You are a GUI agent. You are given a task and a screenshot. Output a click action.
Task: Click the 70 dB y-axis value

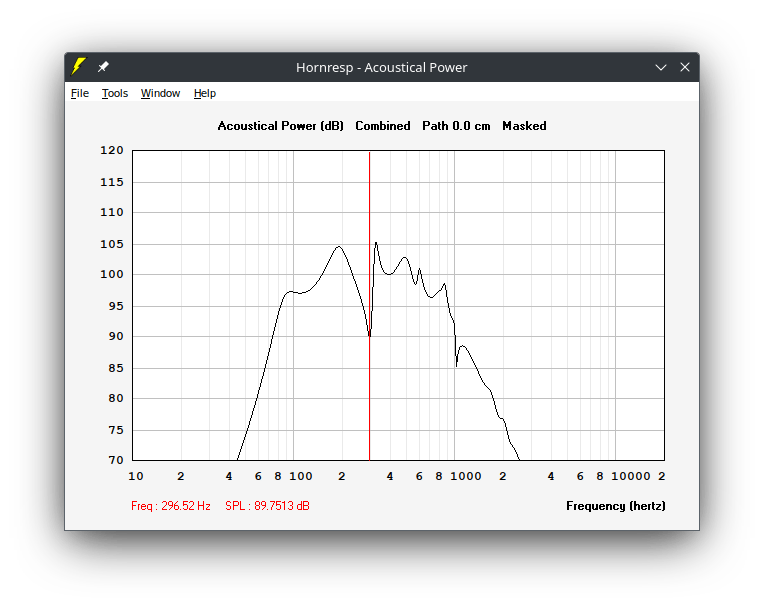[115, 460]
